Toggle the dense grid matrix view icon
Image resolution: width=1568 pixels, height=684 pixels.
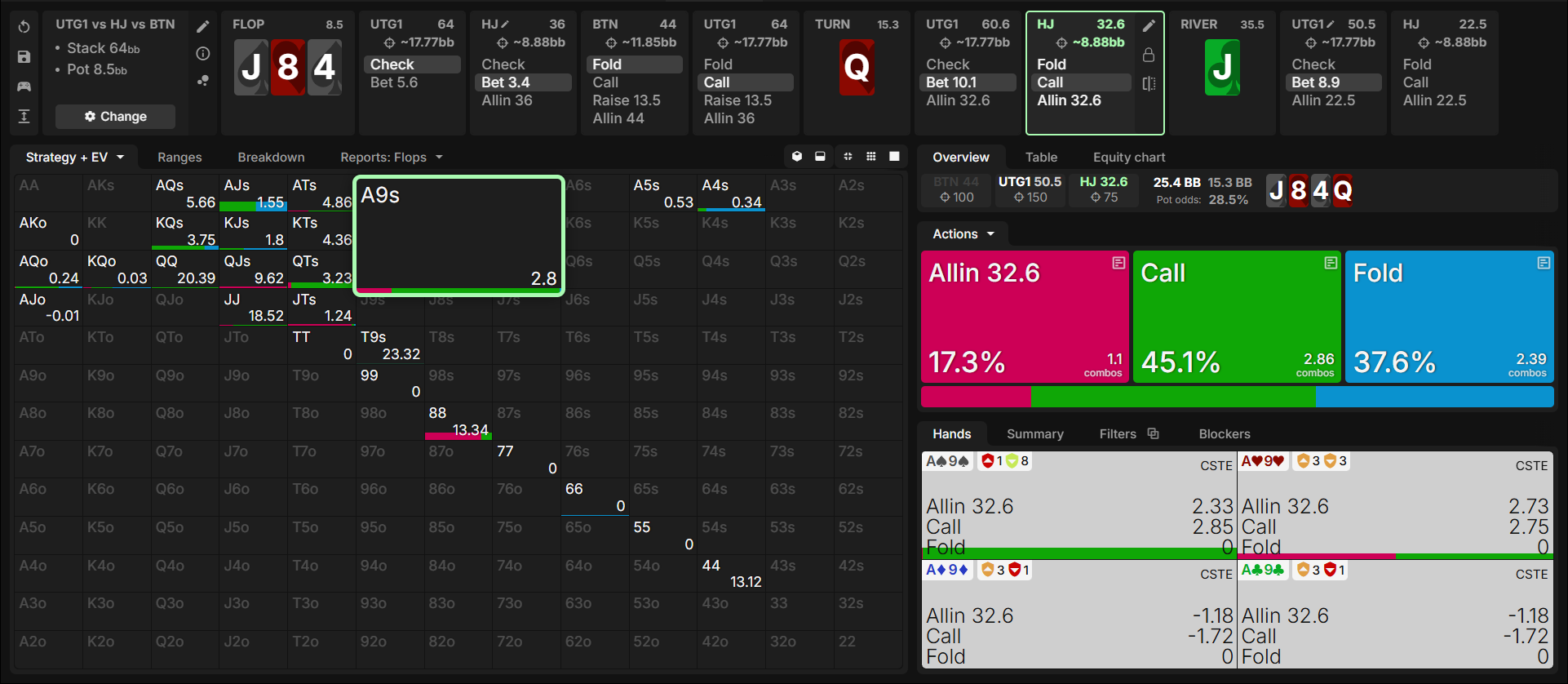pos(871,157)
